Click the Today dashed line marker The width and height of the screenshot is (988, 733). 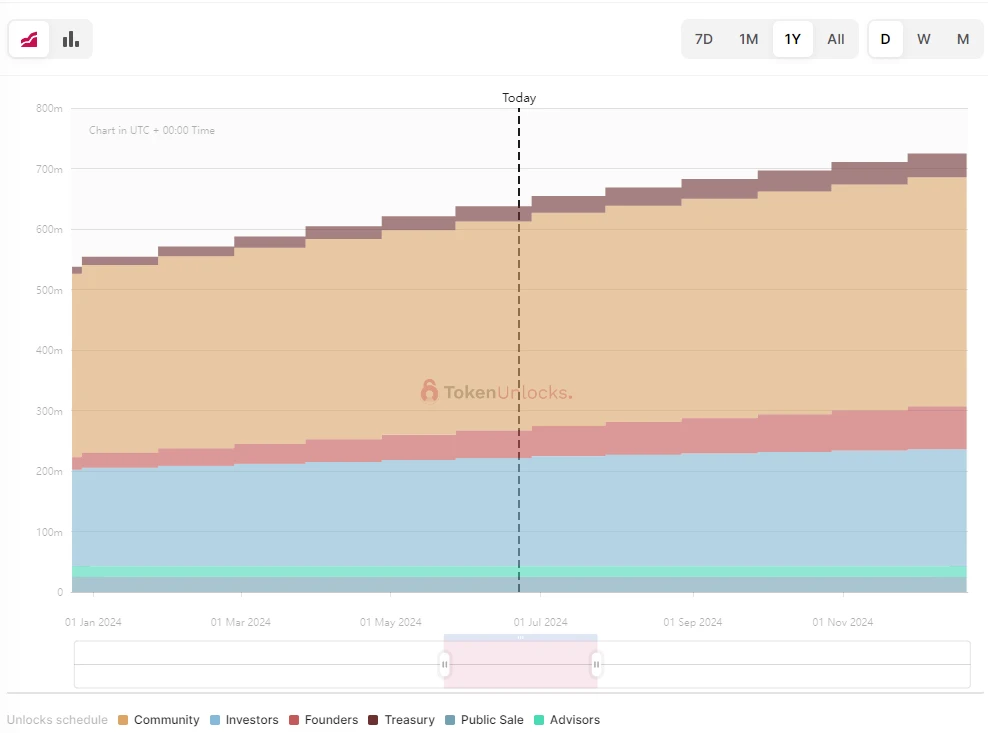coord(519,98)
